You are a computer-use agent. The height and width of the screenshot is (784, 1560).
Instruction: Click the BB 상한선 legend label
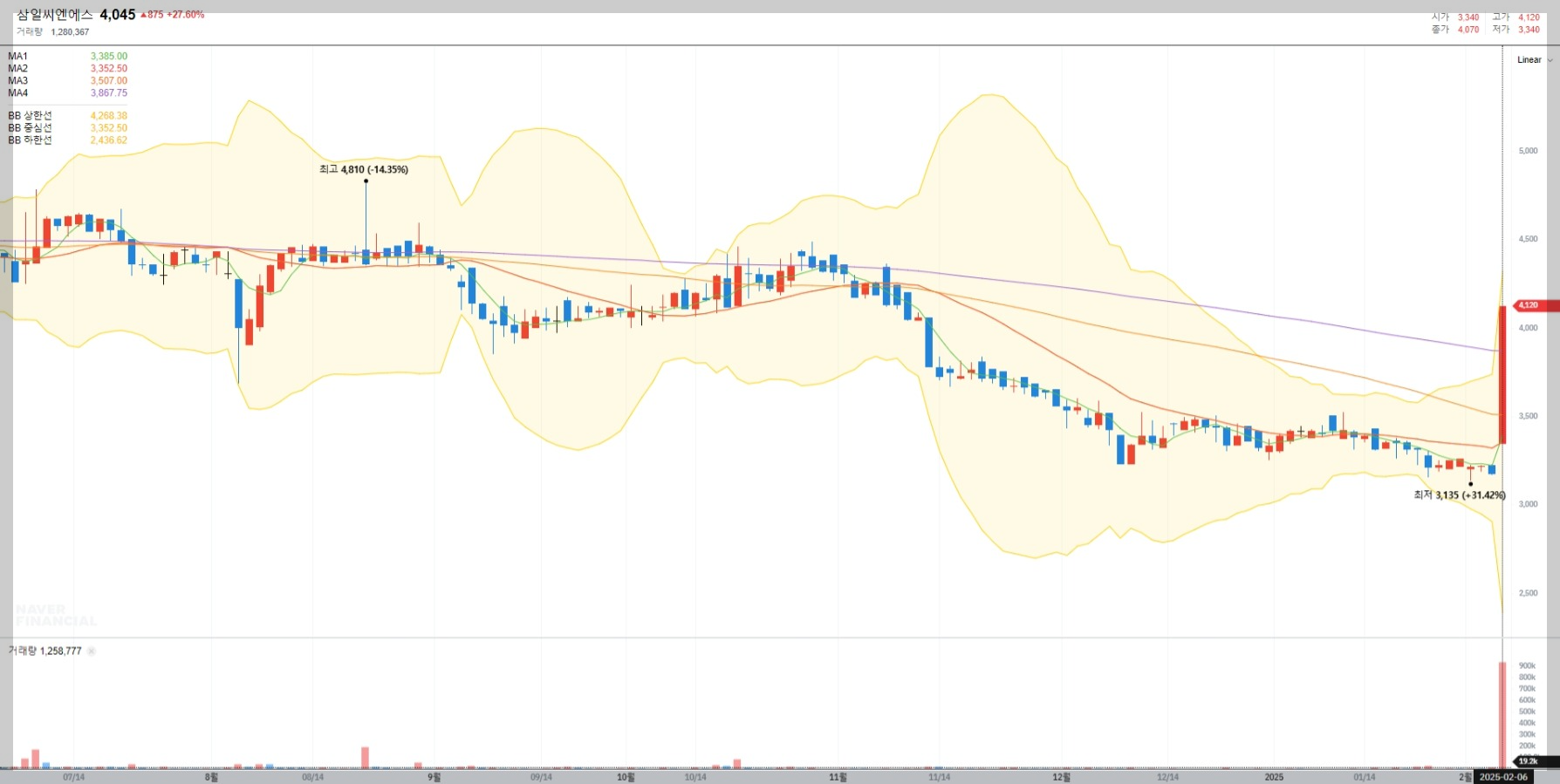pos(30,116)
